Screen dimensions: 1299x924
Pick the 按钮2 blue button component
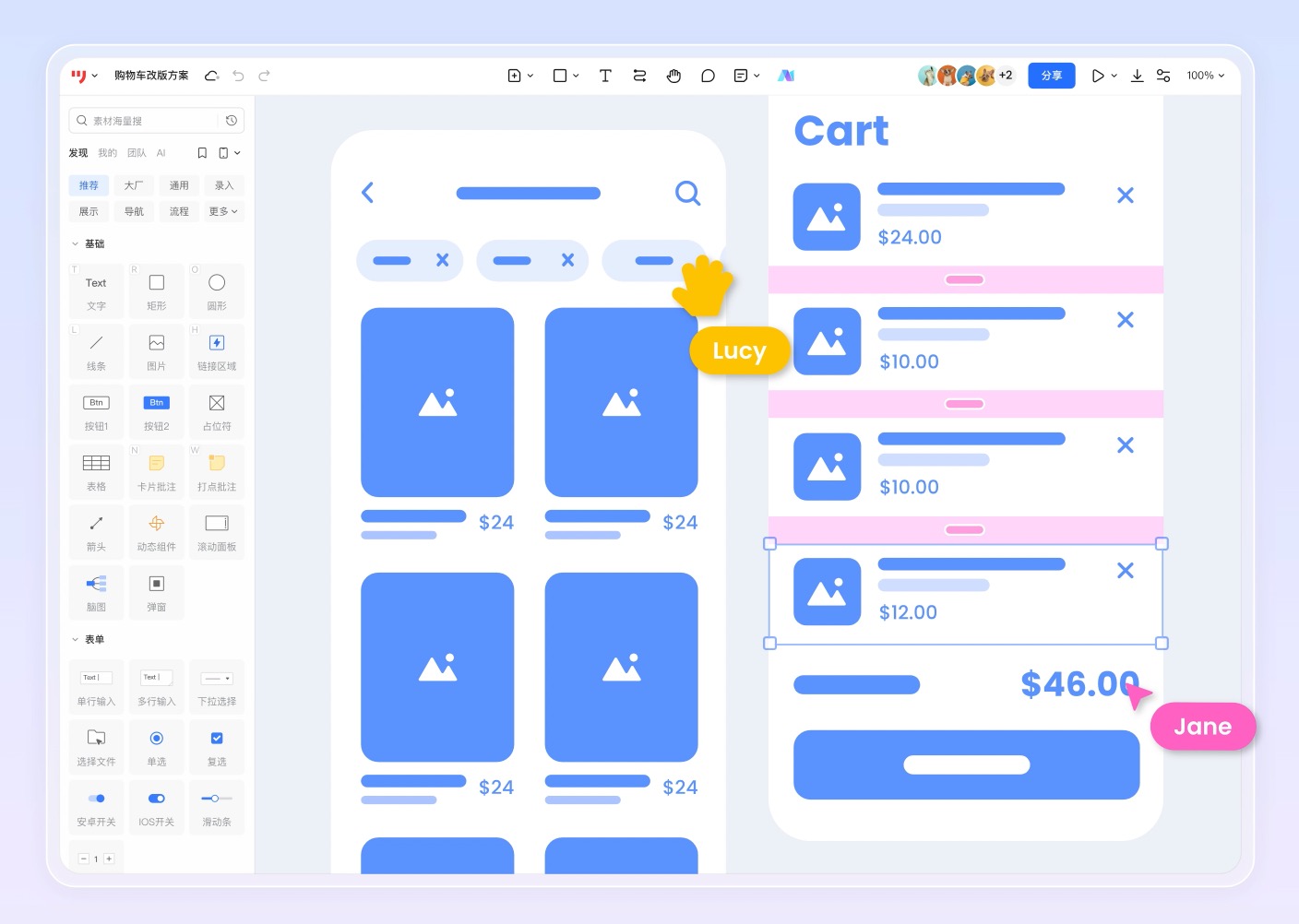[157, 412]
